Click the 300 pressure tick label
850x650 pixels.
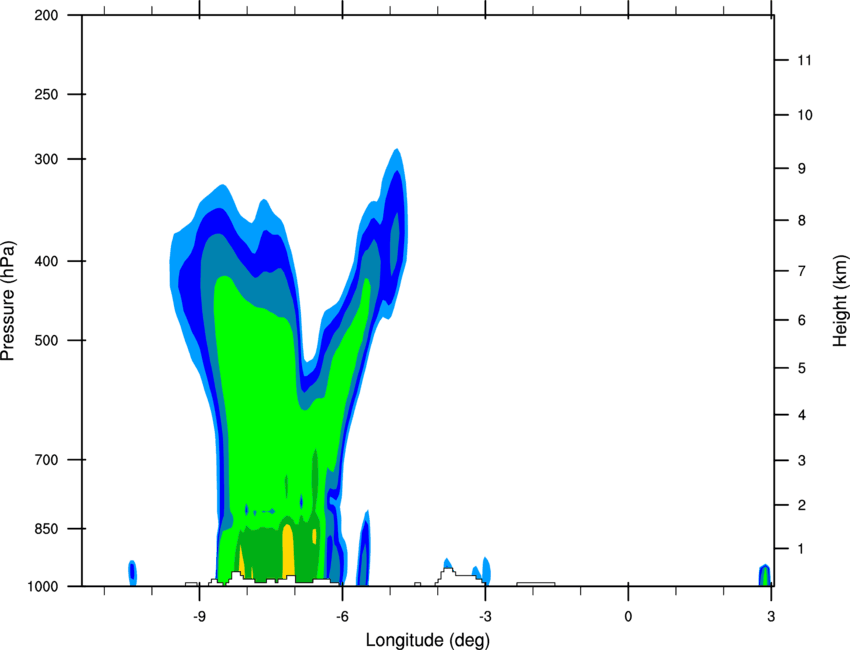tap(46, 159)
